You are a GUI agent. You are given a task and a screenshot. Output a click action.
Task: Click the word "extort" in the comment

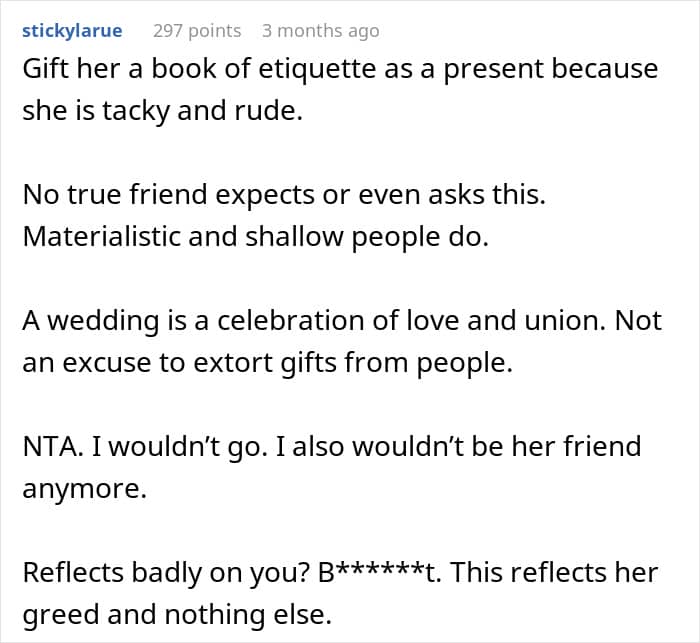click(216, 361)
